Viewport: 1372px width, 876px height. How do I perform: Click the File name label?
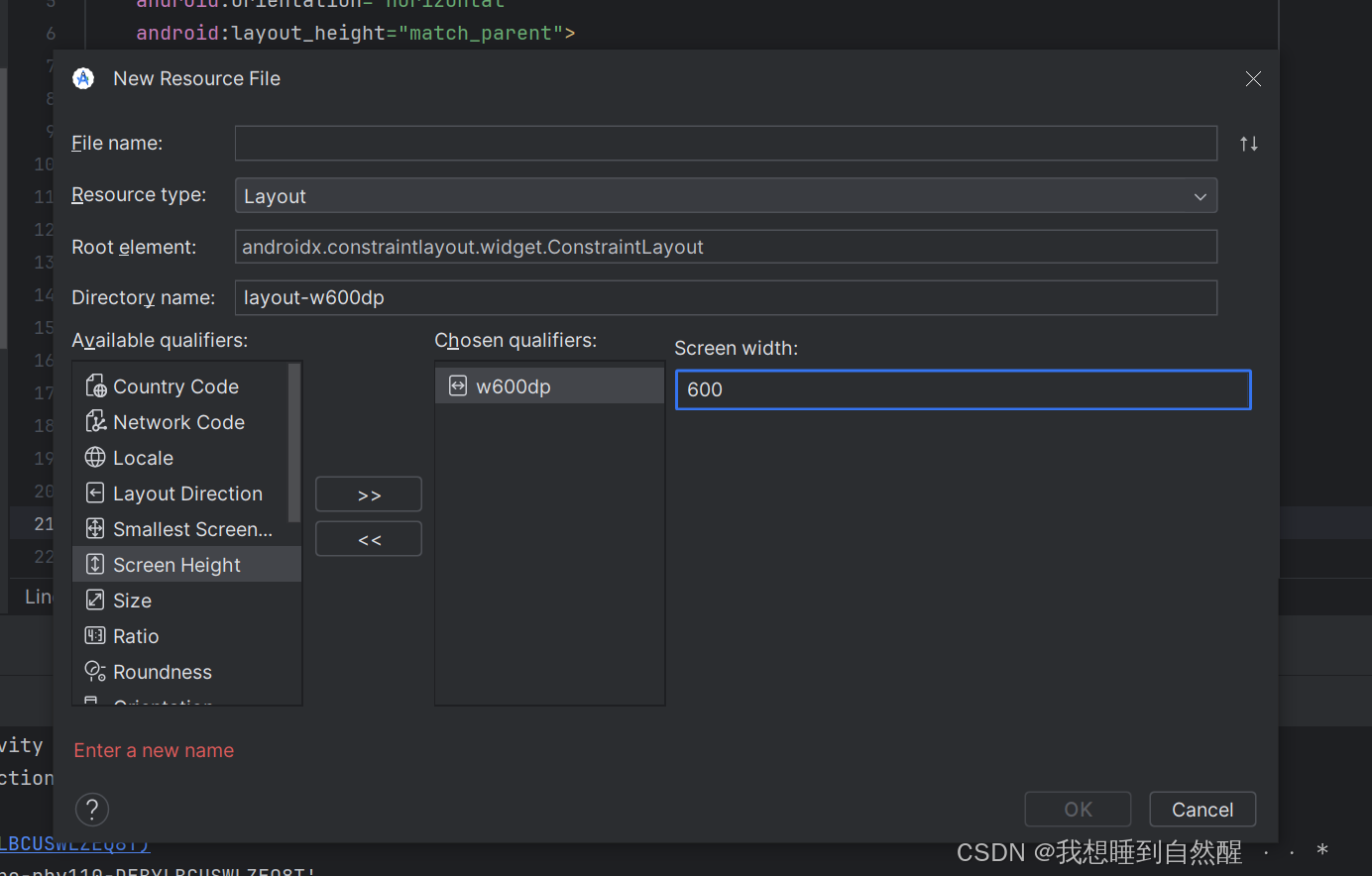117,143
